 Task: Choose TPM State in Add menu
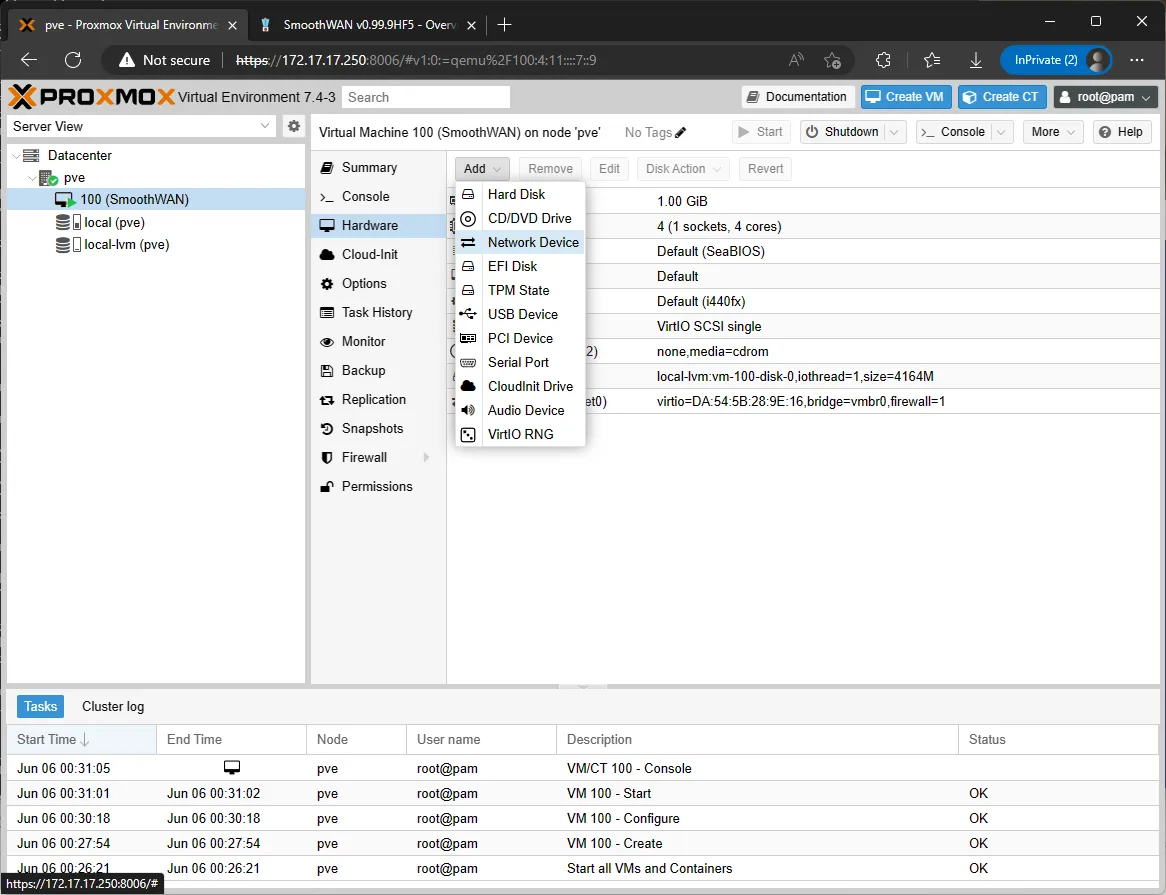point(520,290)
